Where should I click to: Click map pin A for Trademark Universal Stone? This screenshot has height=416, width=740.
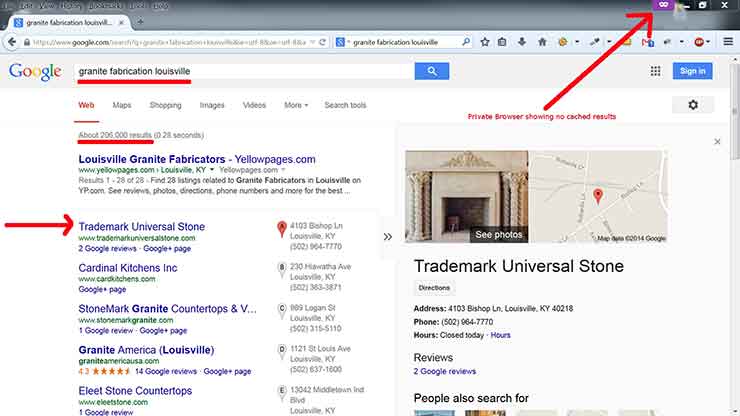click(282, 229)
